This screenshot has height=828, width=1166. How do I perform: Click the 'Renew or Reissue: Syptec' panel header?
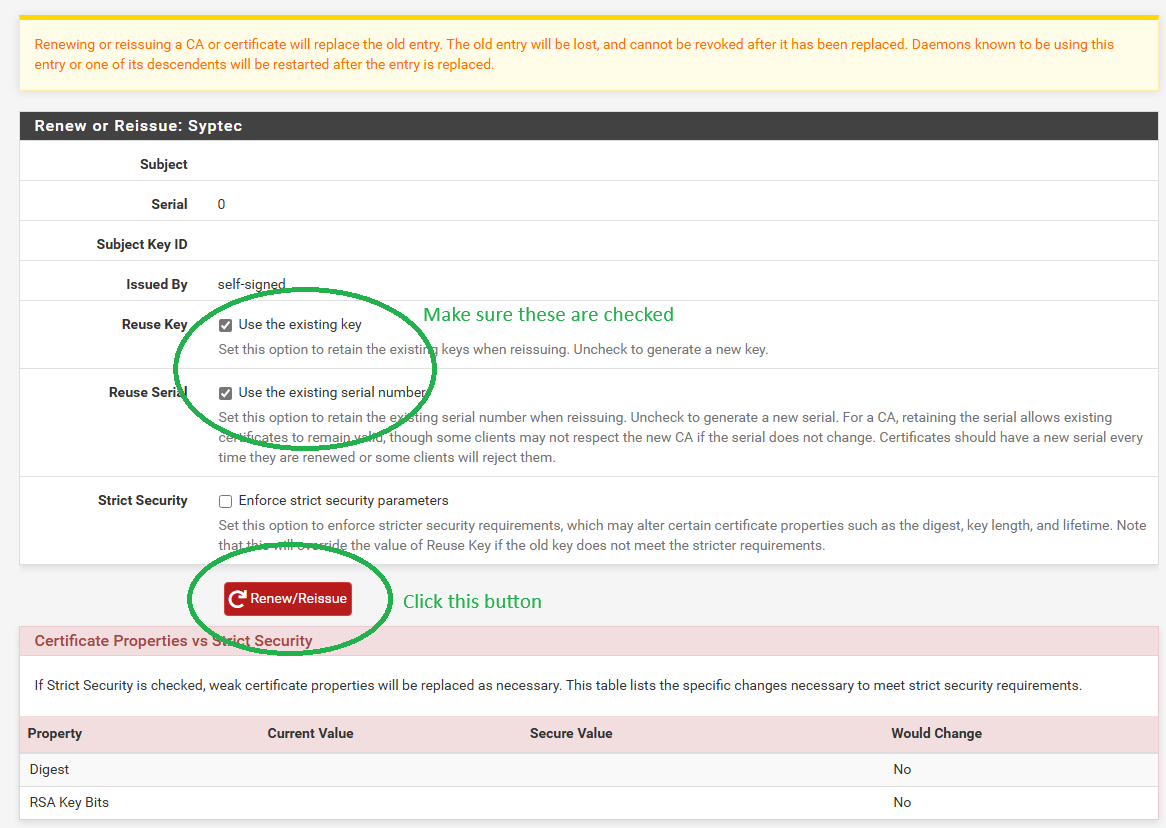pos(588,126)
